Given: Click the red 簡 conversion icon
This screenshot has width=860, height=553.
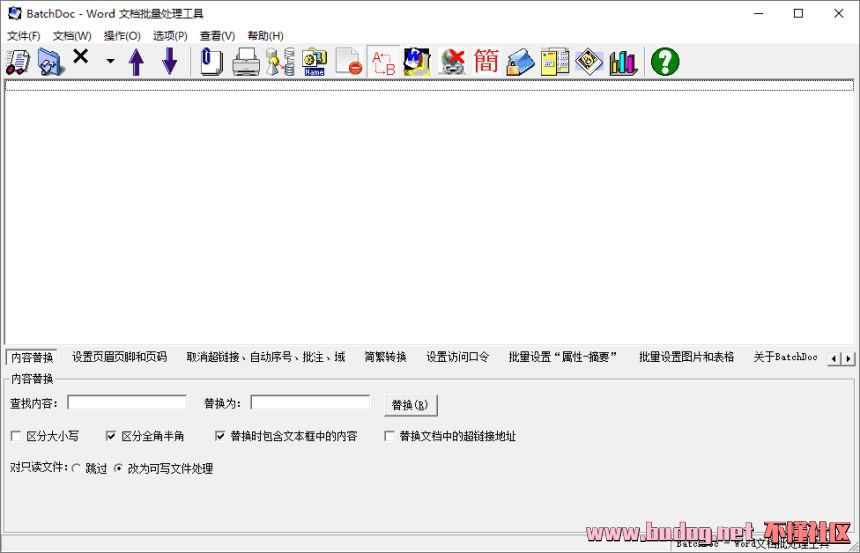Looking at the screenshot, I should [486, 61].
